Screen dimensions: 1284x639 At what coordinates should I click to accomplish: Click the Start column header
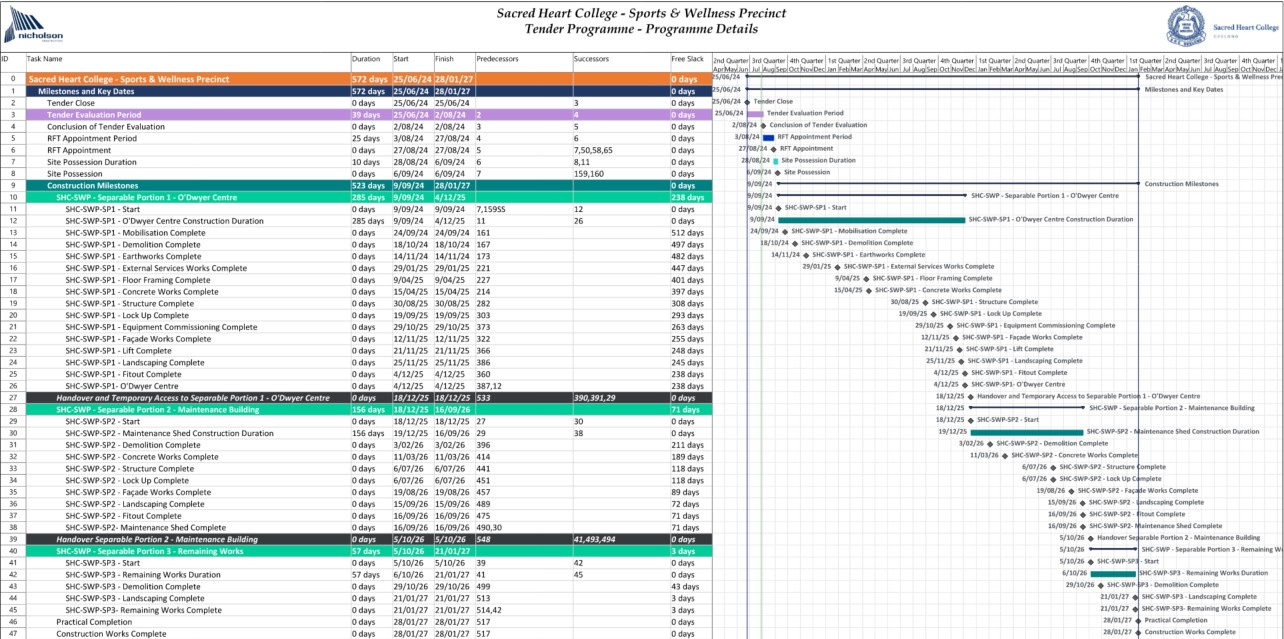[401, 59]
